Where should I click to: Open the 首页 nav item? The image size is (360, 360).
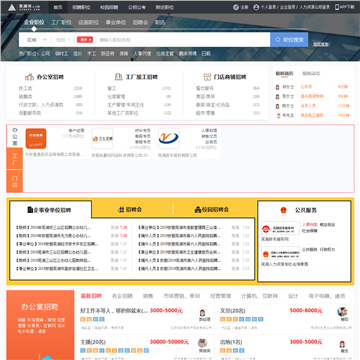tap(58, 7)
